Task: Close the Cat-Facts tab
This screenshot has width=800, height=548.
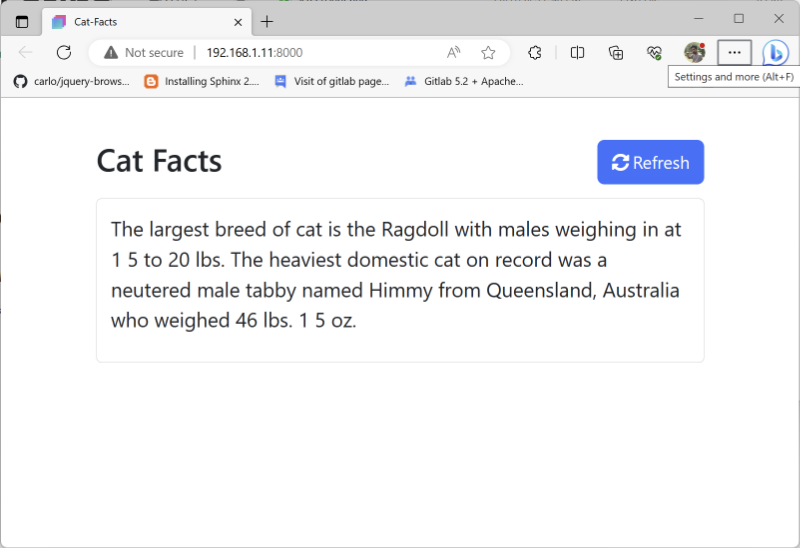Action: [238, 22]
